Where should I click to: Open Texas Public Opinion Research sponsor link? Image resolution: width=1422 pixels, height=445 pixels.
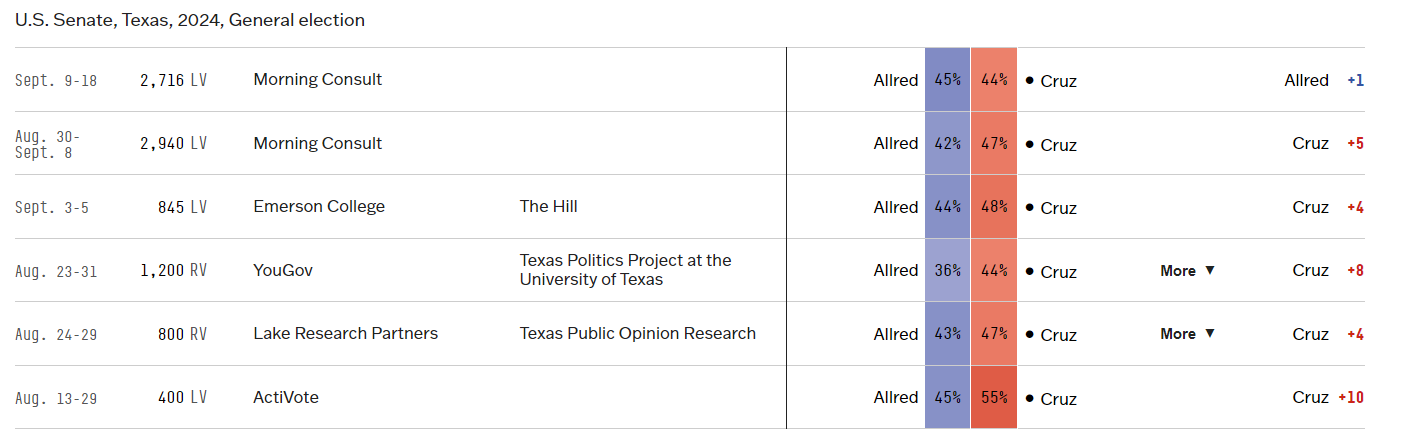[x=638, y=334]
